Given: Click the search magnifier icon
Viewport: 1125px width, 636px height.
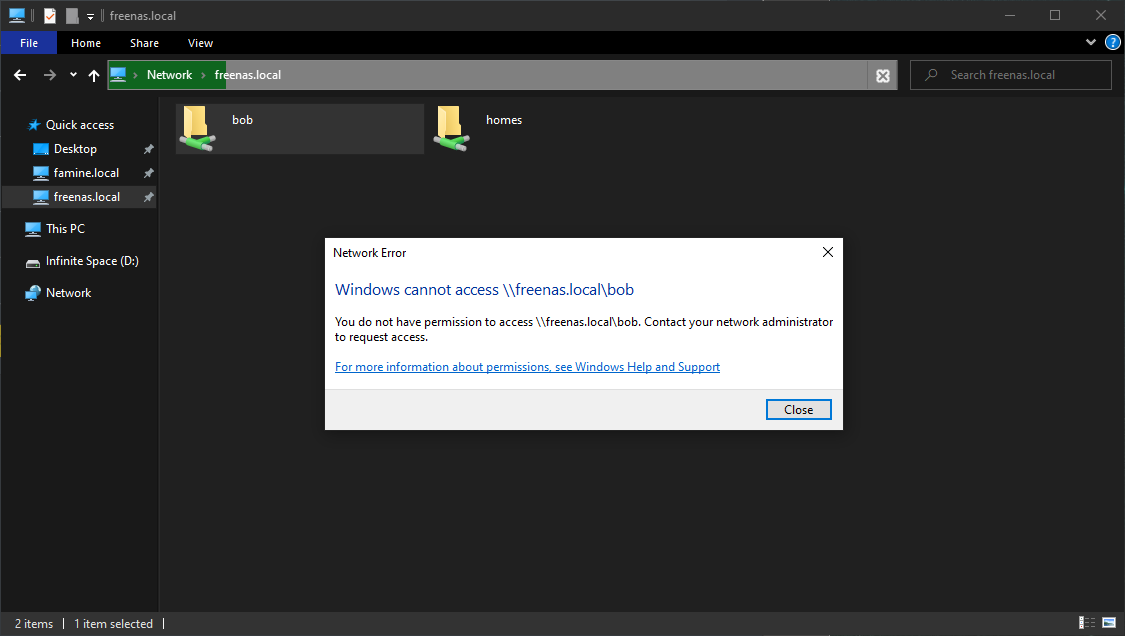Looking at the screenshot, I should pyautogui.click(x=931, y=75).
